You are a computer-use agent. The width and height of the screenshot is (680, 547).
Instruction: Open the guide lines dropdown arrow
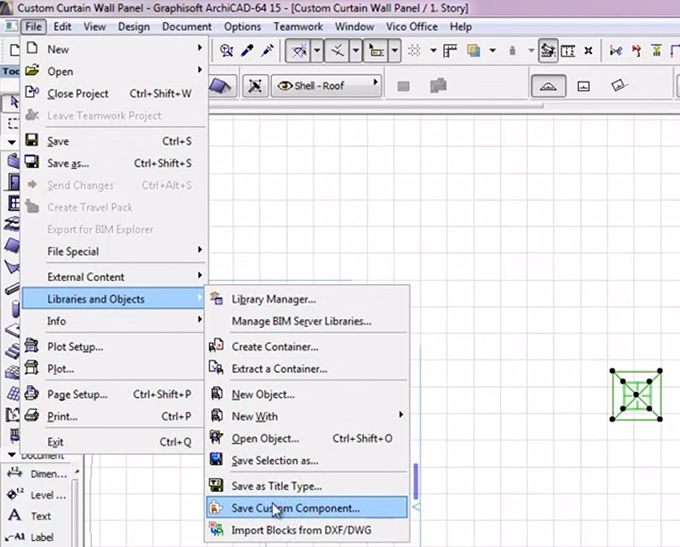317,51
